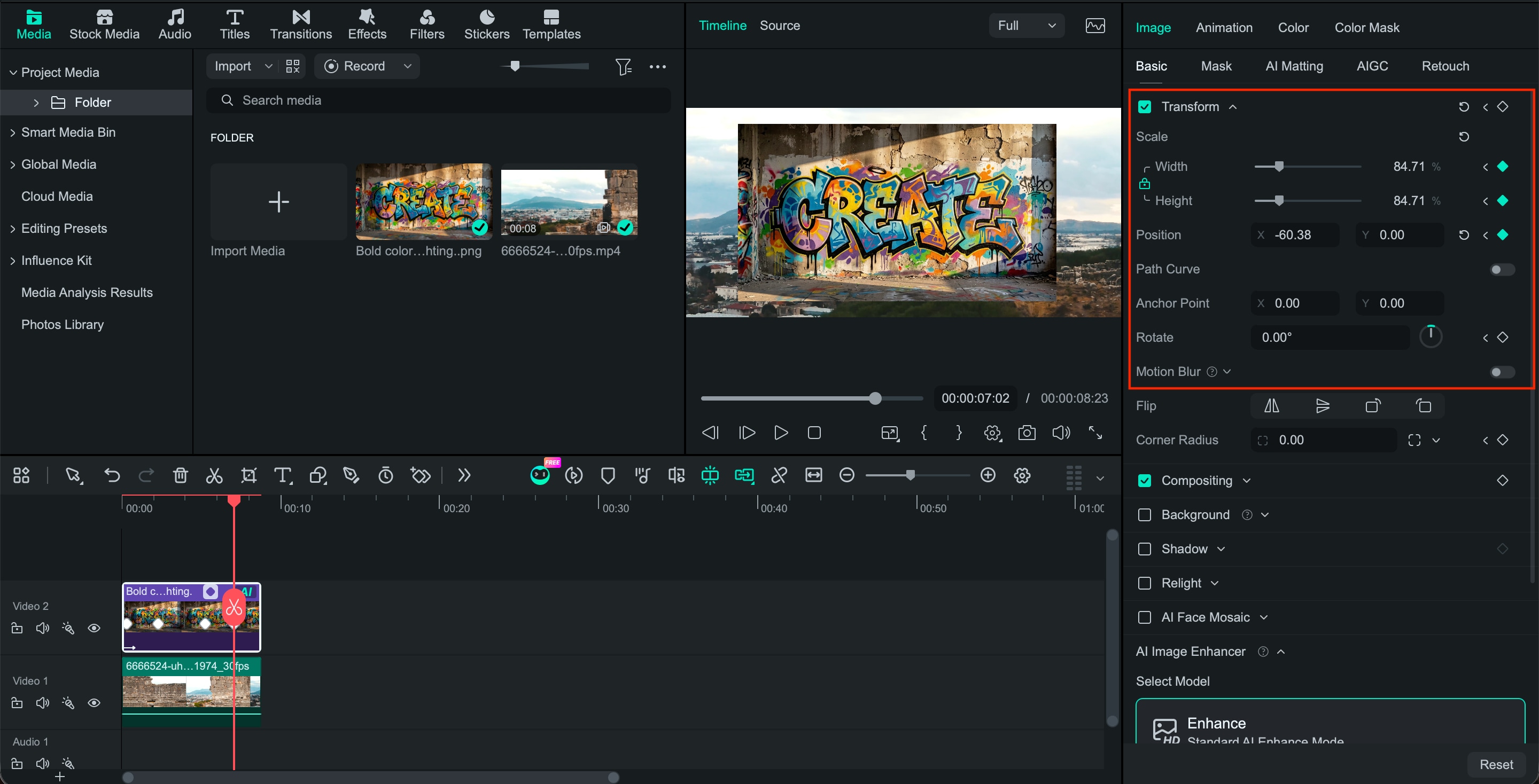Open the Transitions tab
Viewport: 1539px width, 784px height.
point(300,25)
